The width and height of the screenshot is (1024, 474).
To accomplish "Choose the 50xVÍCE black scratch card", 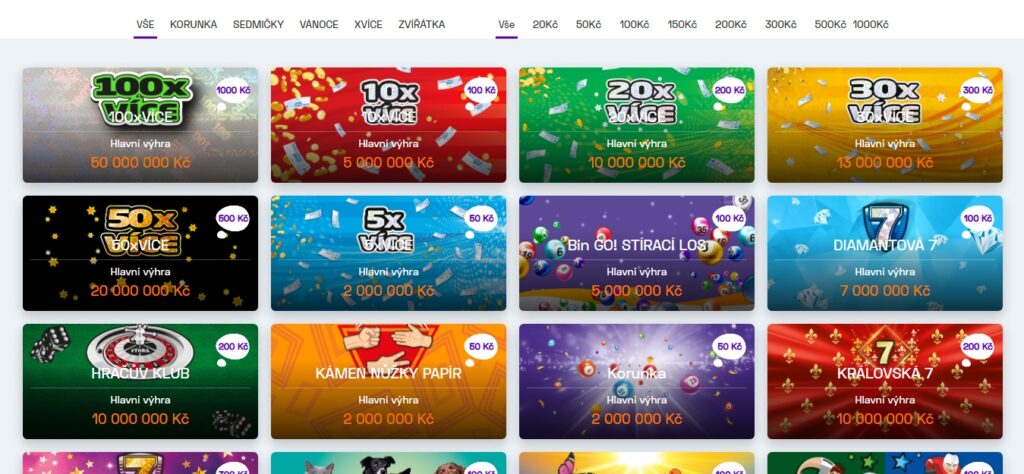I will (x=140, y=253).
